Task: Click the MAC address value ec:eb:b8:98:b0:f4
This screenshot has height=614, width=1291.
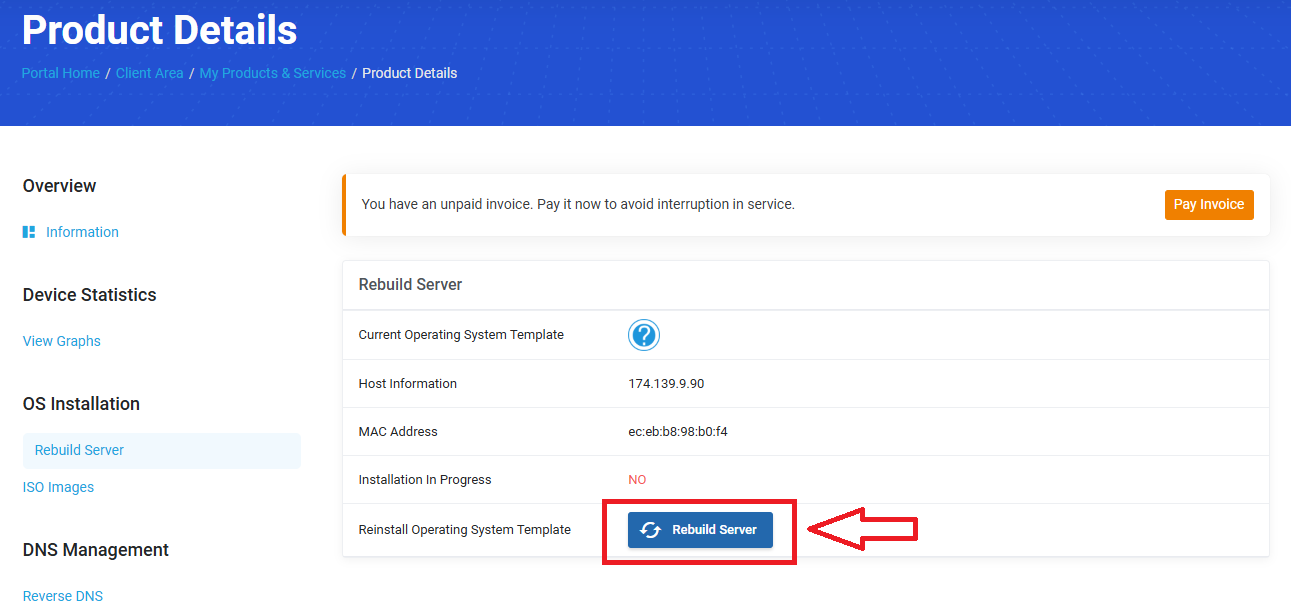Action: point(677,432)
